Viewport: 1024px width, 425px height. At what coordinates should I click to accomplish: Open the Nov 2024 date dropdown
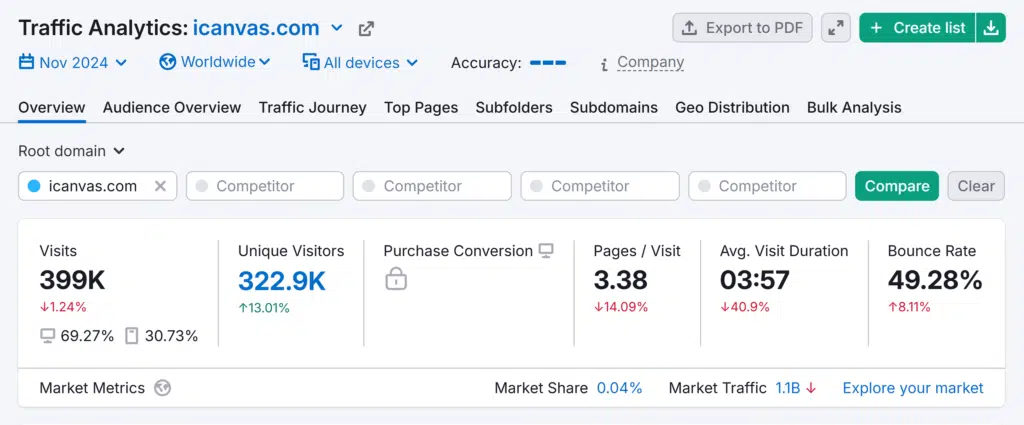[x=73, y=62]
